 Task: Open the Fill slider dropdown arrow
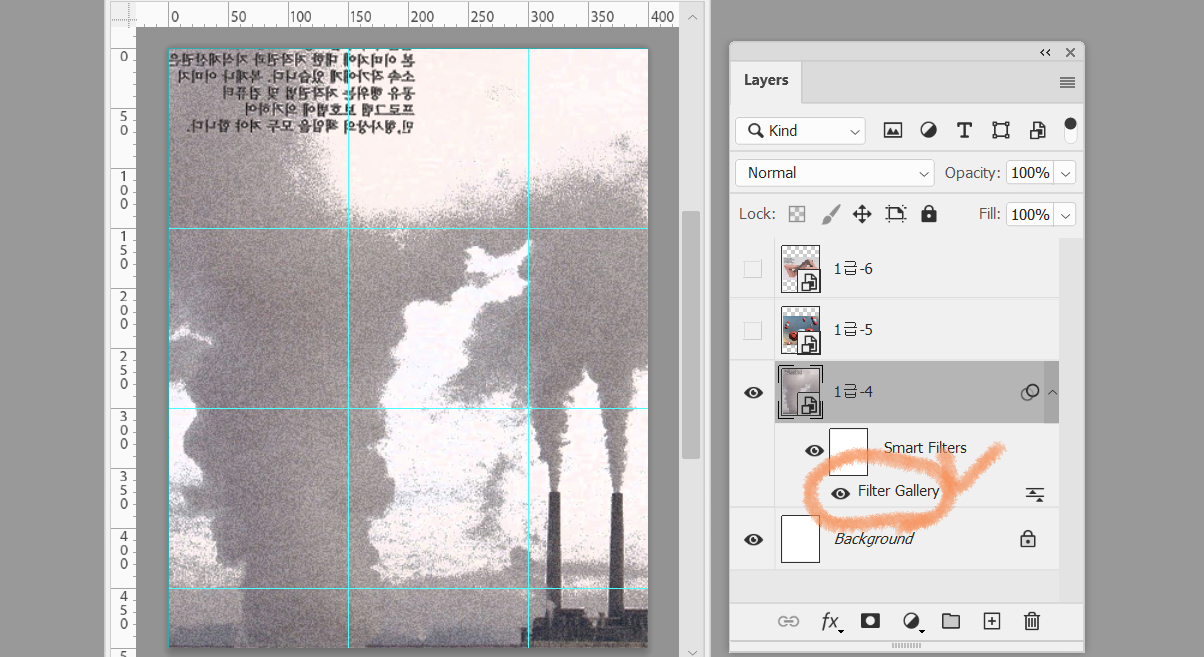(x=1066, y=215)
